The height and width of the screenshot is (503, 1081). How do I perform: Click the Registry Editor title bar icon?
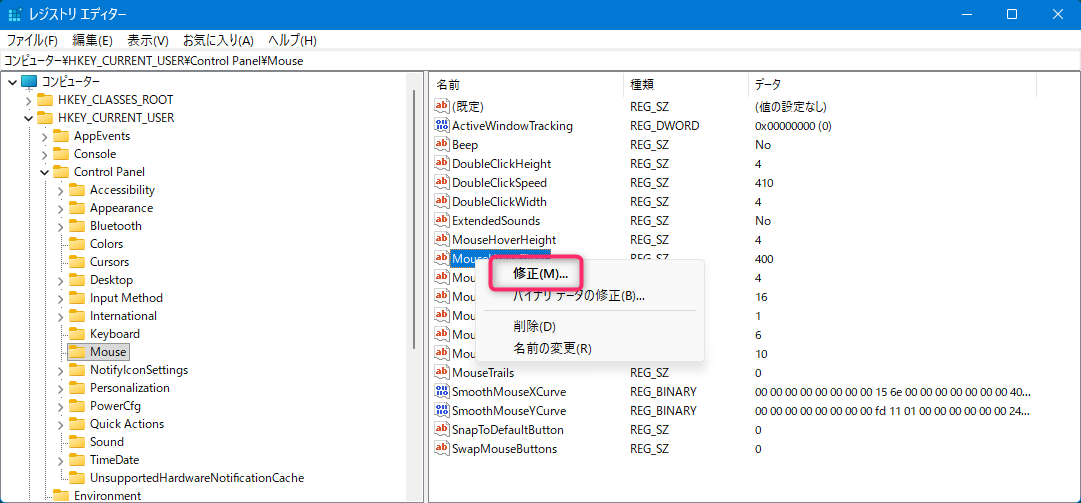[x=15, y=14]
